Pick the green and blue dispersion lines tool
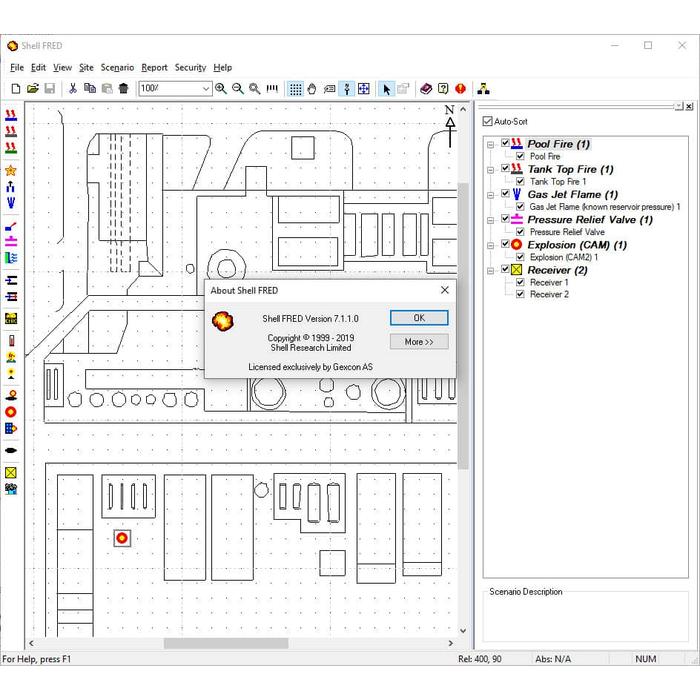 tap(11, 258)
